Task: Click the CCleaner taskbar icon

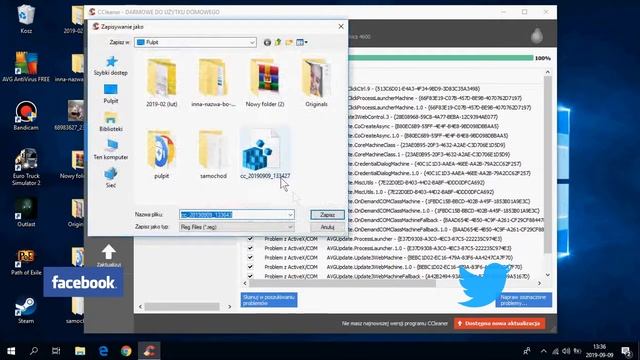Action: 149,351
